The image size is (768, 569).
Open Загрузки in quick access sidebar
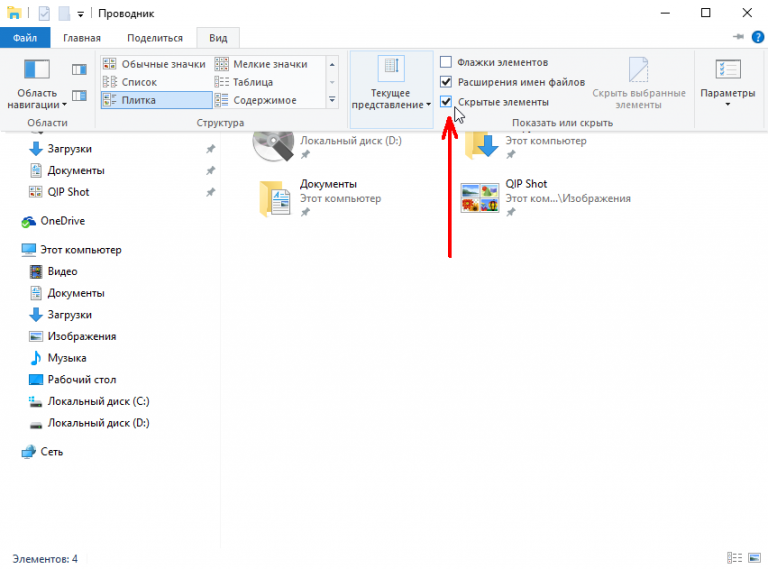click(x=70, y=149)
